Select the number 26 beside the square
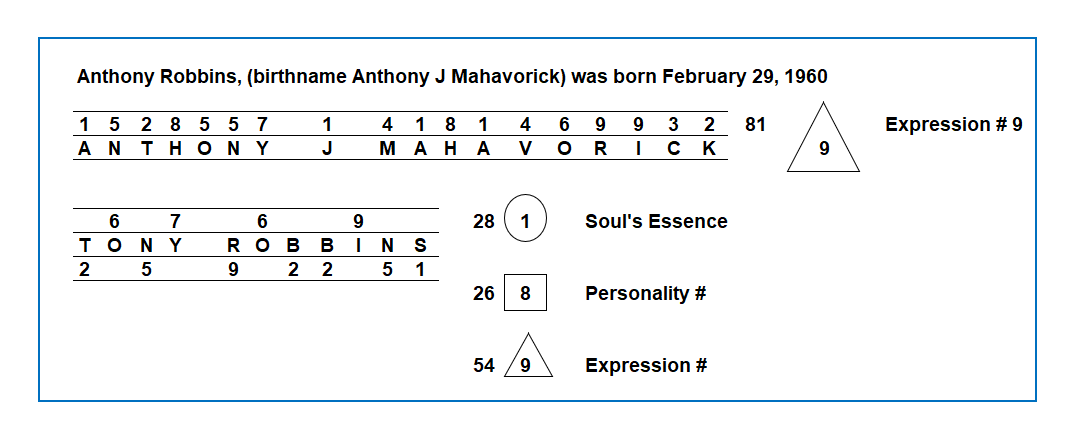 [x=484, y=294]
